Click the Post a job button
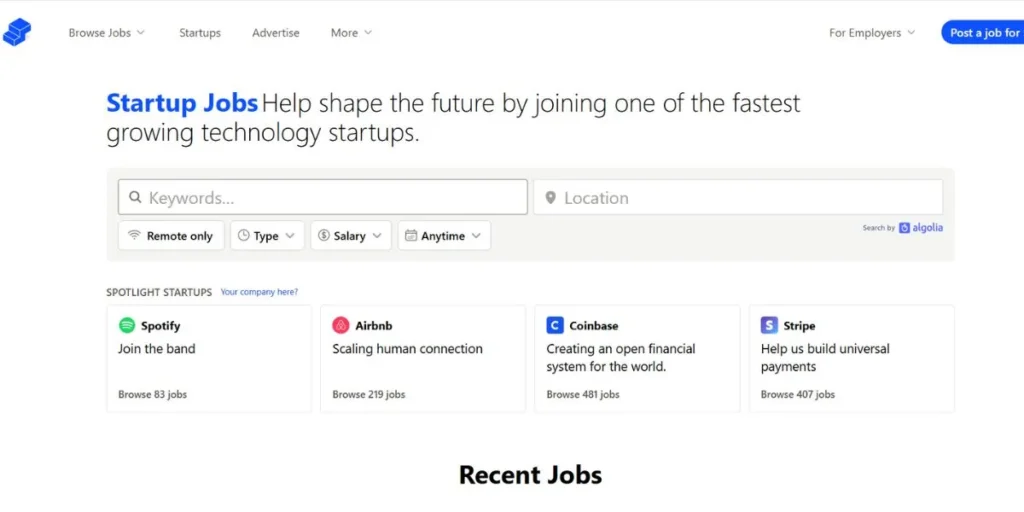 tap(982, 33)
